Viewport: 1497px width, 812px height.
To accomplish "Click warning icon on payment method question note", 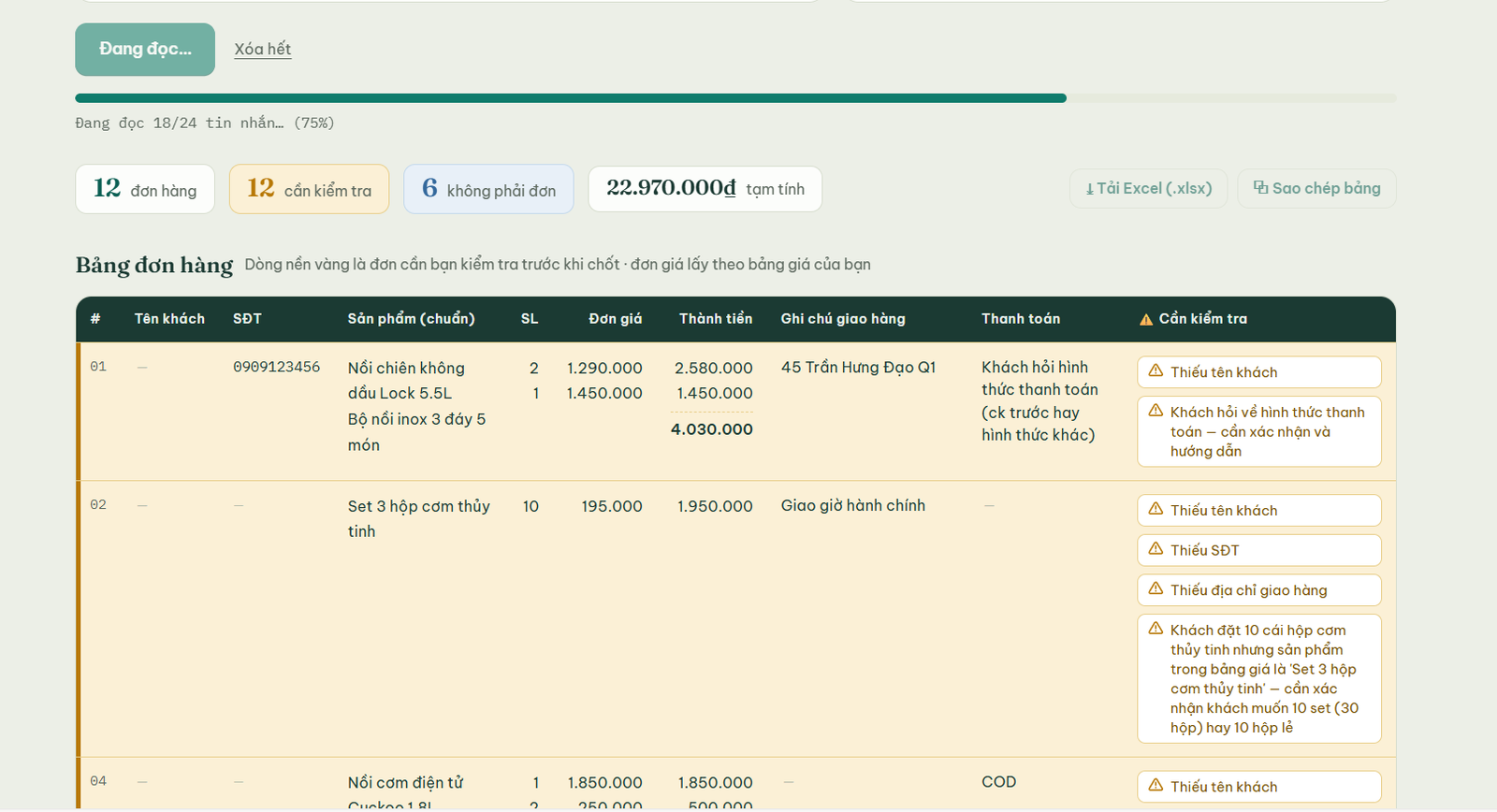I will coord(1156,412).
